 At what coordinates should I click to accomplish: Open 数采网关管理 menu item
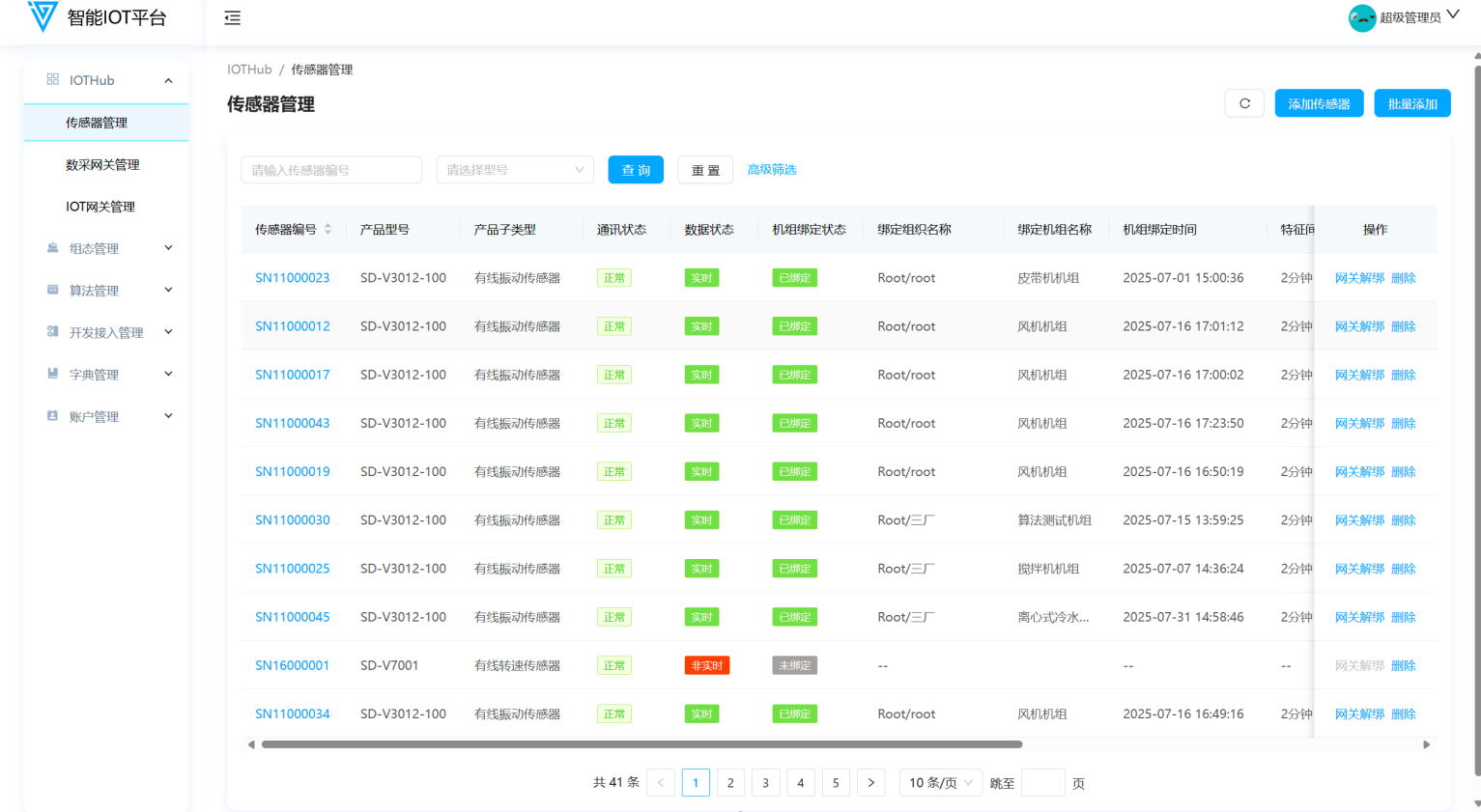point(102,165)
